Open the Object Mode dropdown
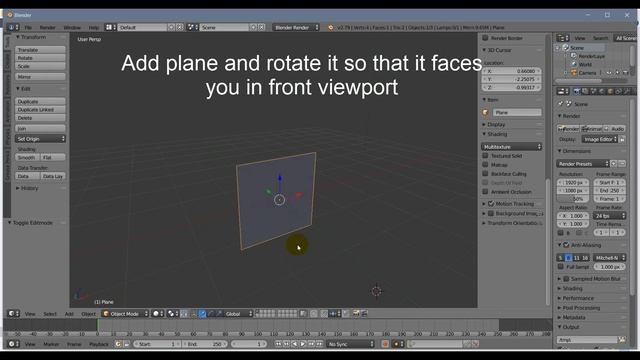Screen dimensions: 640x360 click(x=125, y=313)
